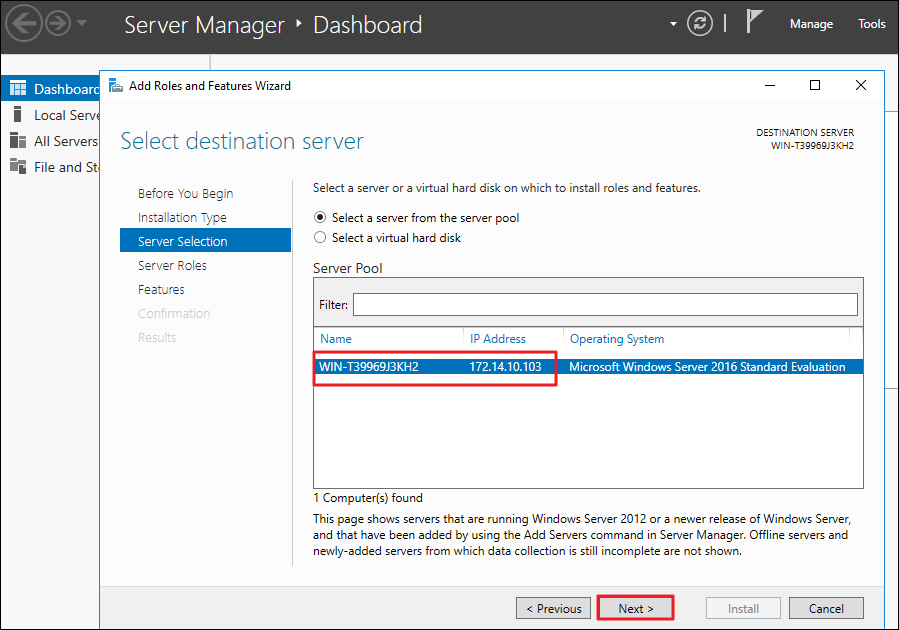The width and height of the screenshot is (899, 630).
Task: Go to Before You Begin step
Action: click(x=185, y=194)
